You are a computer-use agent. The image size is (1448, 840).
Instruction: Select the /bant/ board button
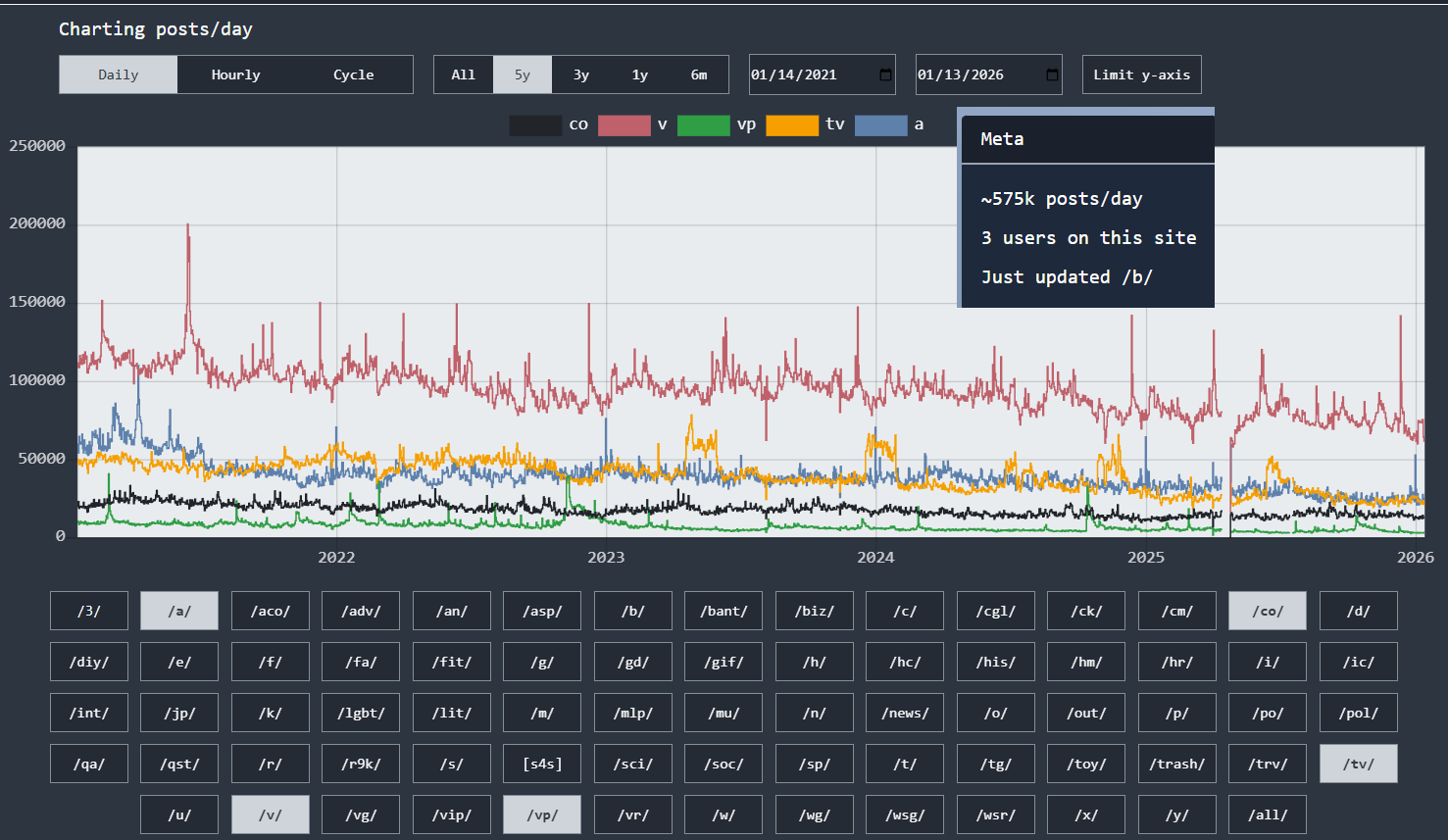tap(724, 611)
